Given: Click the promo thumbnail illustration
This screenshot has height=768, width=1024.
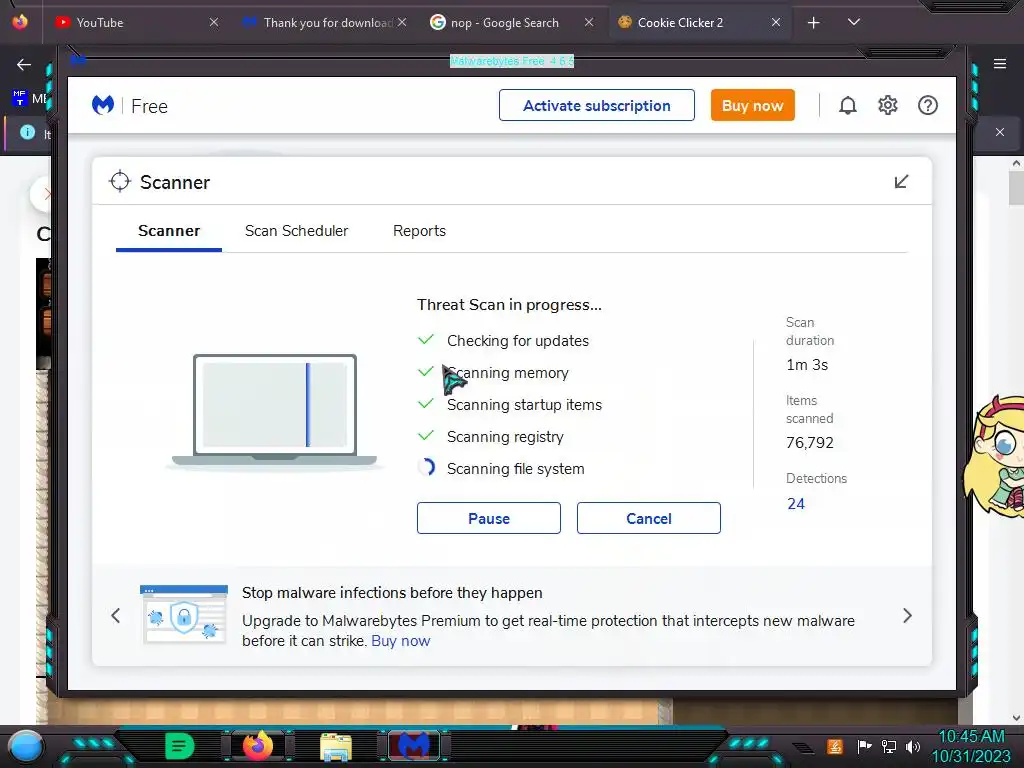Looking at the screenshot, I should (184, 615).
